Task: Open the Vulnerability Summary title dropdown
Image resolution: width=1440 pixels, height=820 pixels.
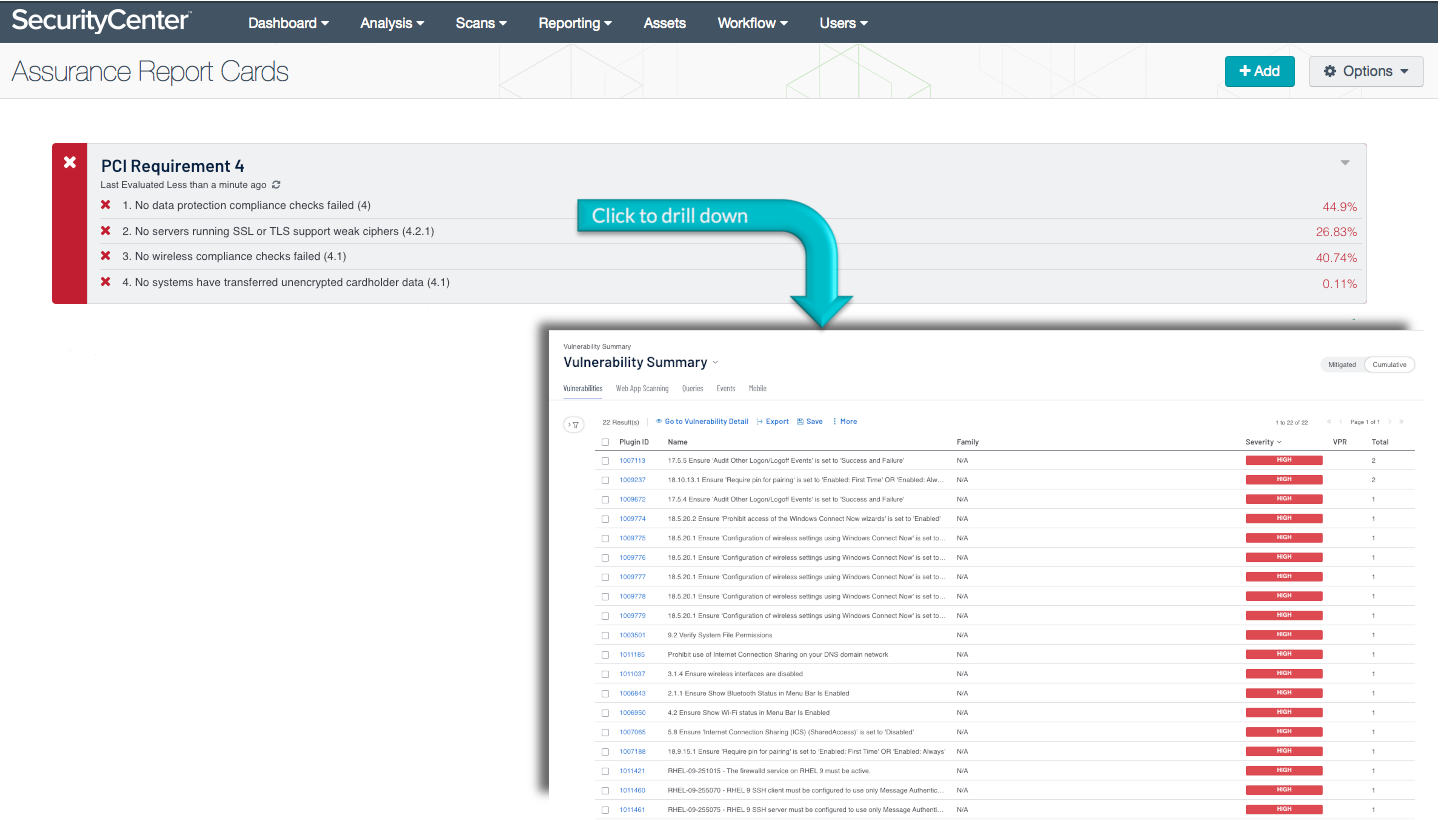Action: 715,363
